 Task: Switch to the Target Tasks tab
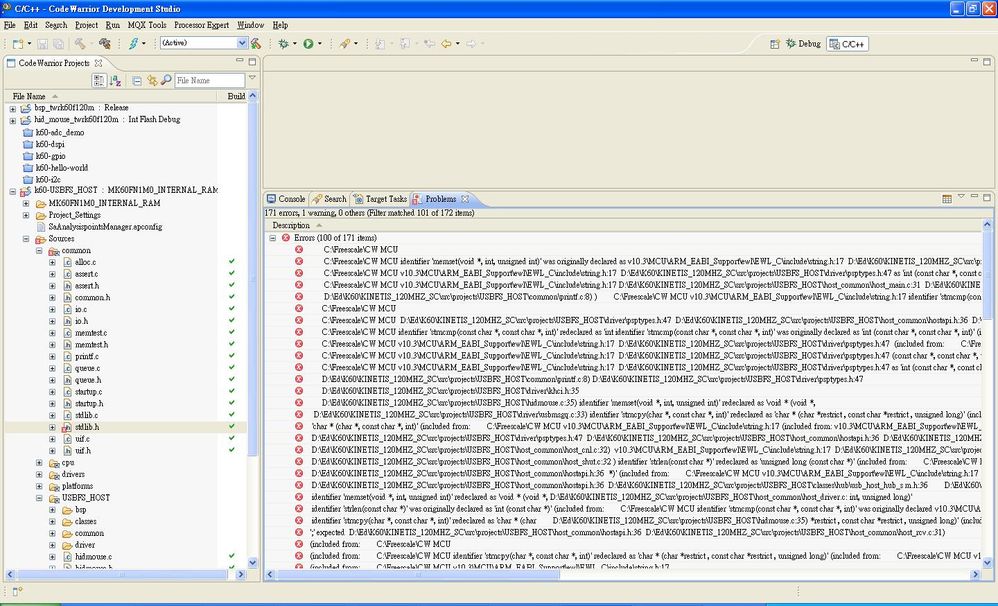tap(380, 199)
